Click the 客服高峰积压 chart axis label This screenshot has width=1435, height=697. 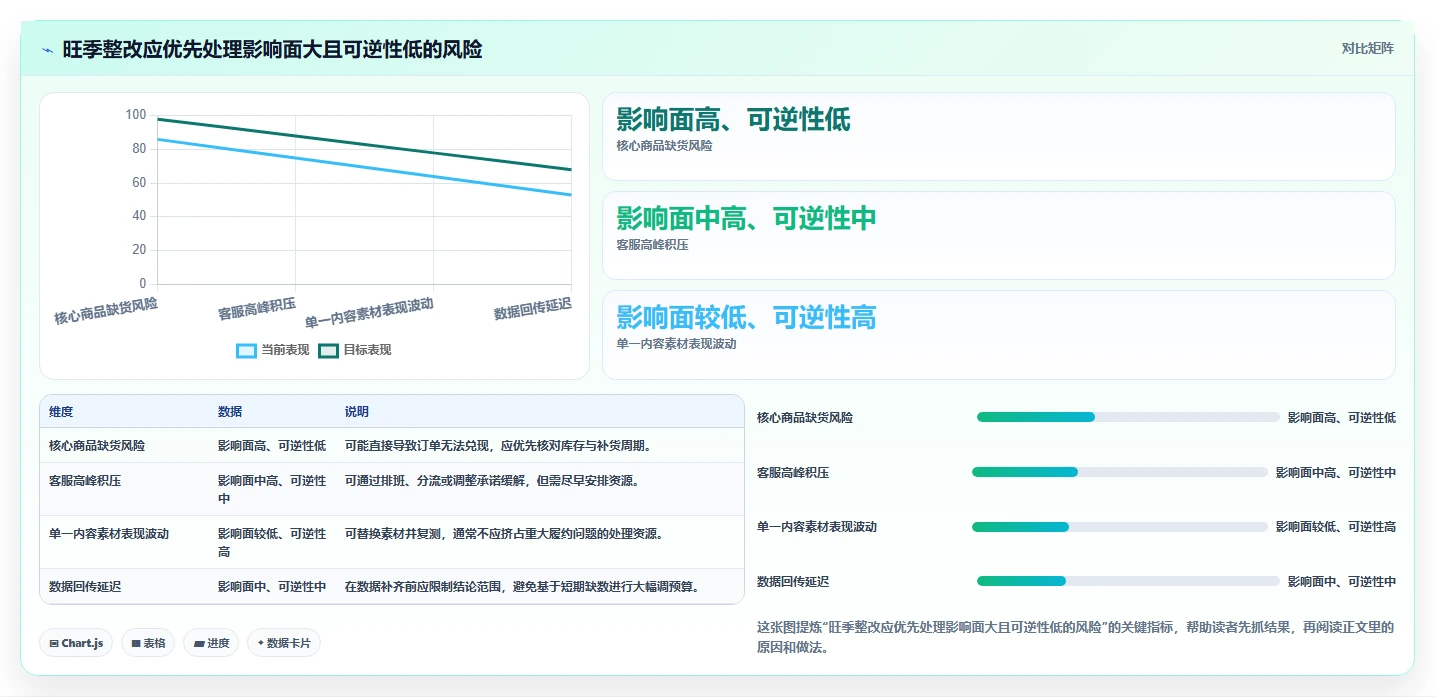point(257,309)
